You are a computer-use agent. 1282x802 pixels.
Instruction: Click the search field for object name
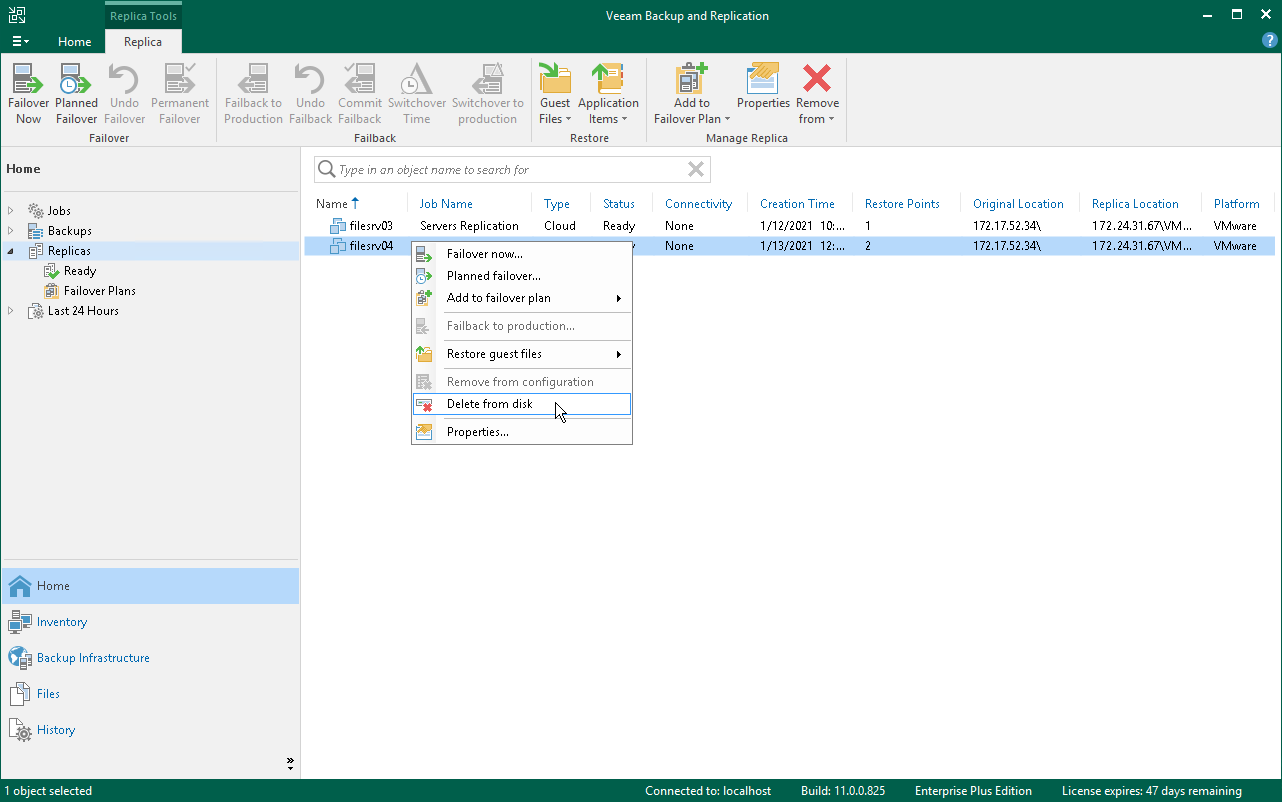(x=510, y=170)
